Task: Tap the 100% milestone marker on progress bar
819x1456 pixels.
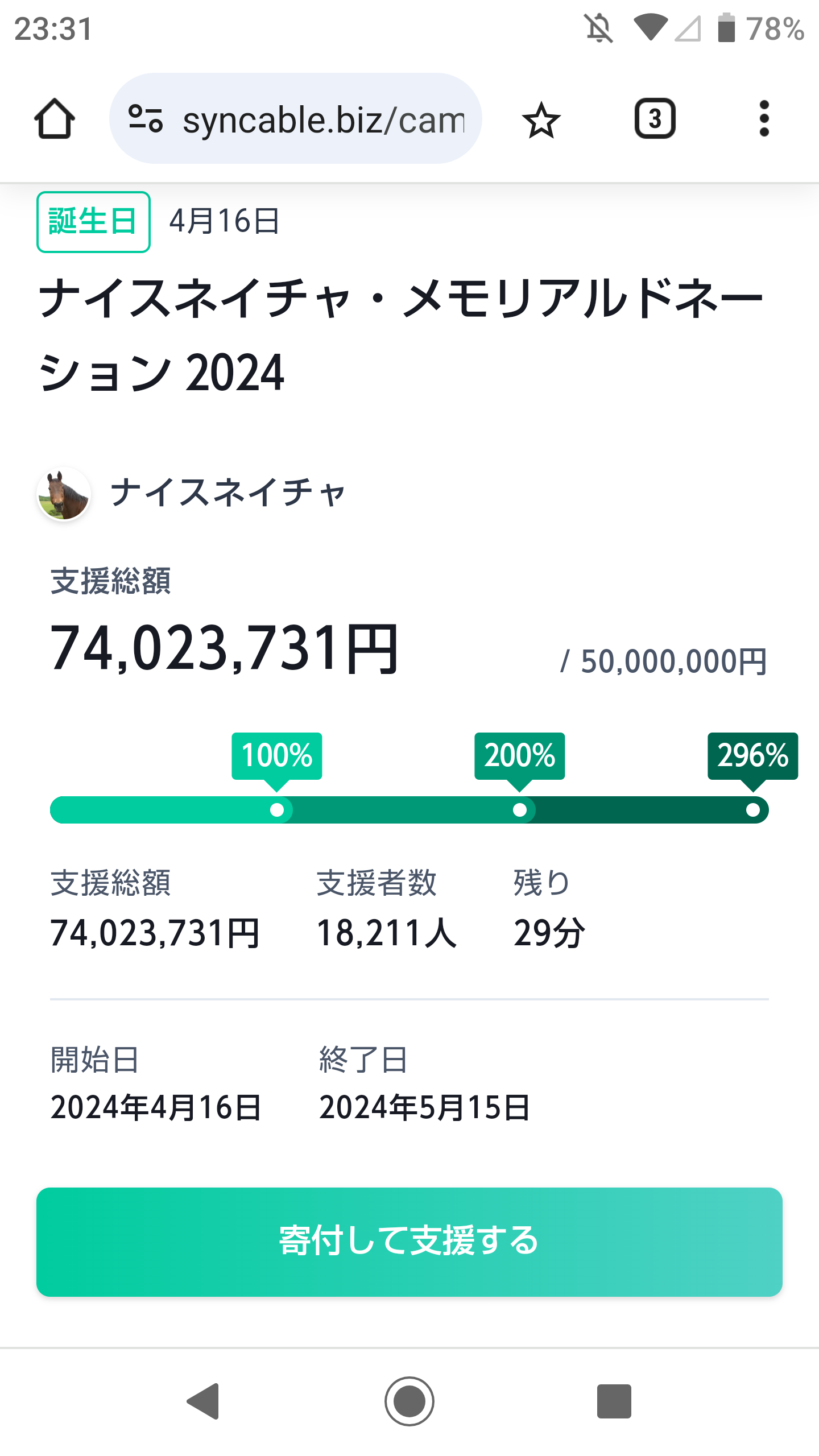Action: point(277,809)
